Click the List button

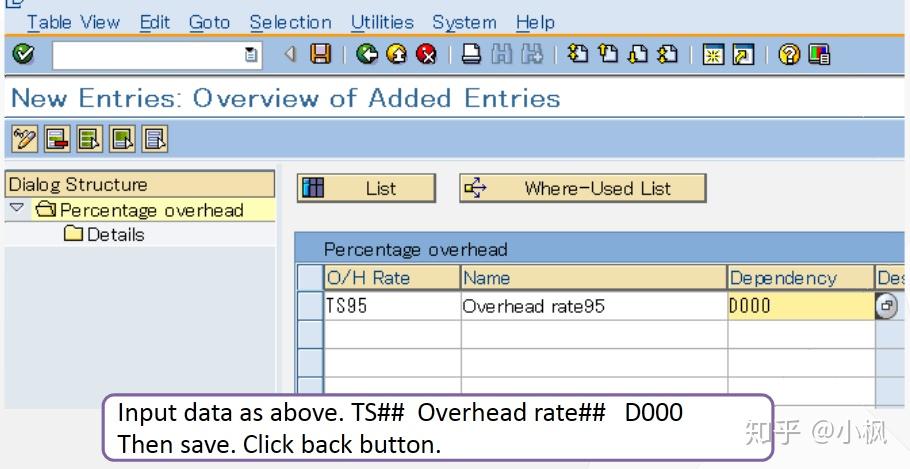[x=366, y=188]
